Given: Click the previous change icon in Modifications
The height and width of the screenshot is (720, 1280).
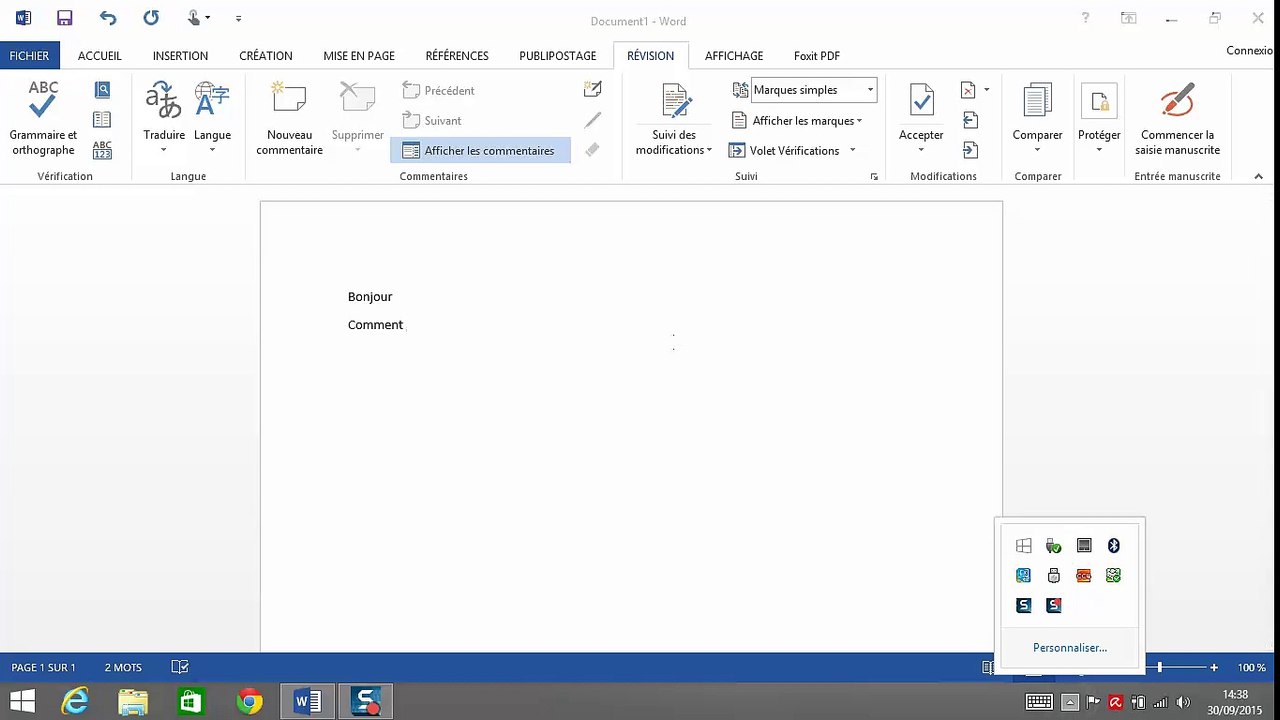Looking at the screenshot, I should [x=970, y=120].
